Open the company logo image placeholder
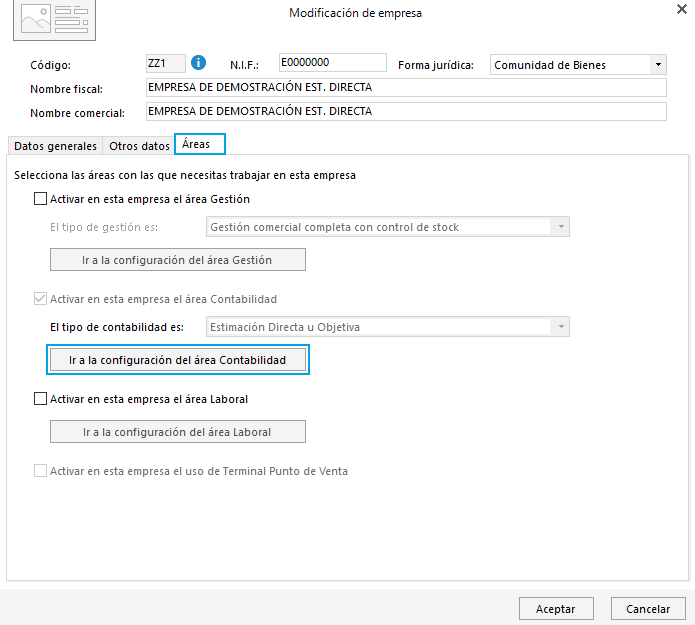The width and height of the screenshot is (695, 625). tap(55, 20)
